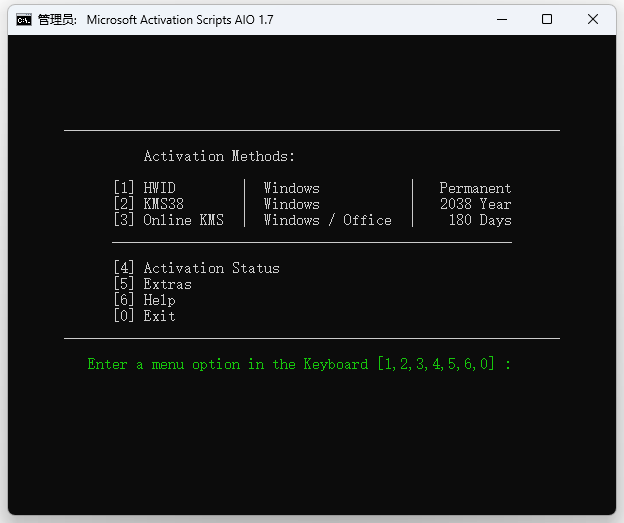624x523 pixels.
Task: Click the '[0] Exit' line
Action: pos(144,316)
